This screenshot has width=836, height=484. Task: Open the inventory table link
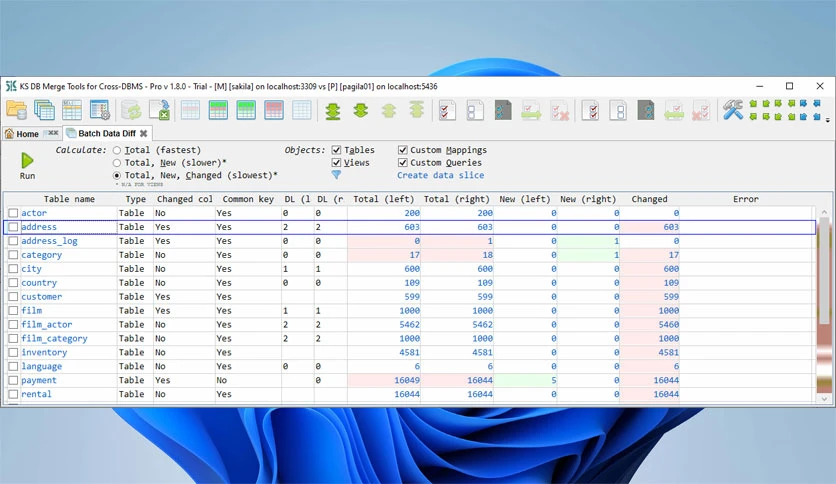44,352
